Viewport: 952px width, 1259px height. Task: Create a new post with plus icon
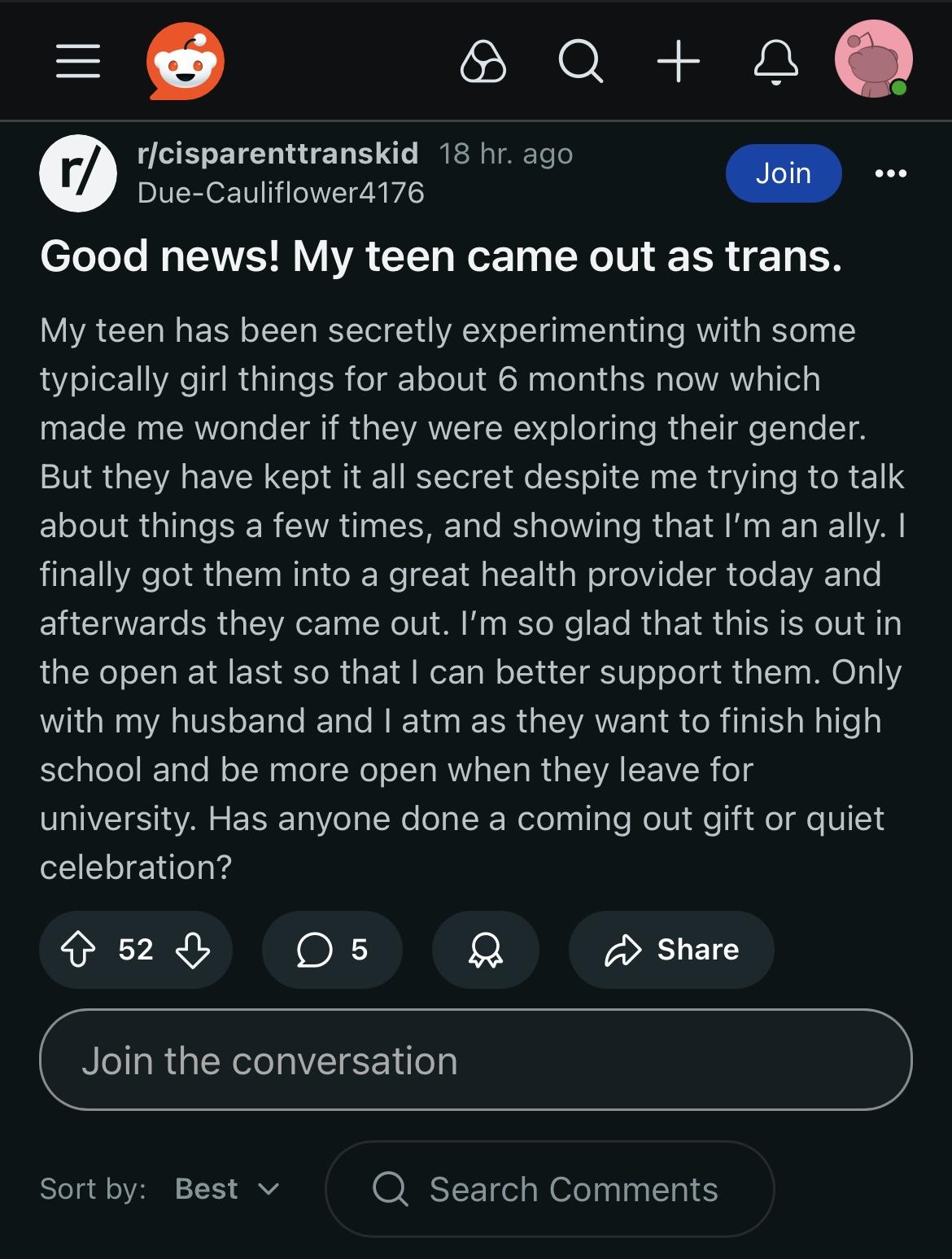(679, 61)
